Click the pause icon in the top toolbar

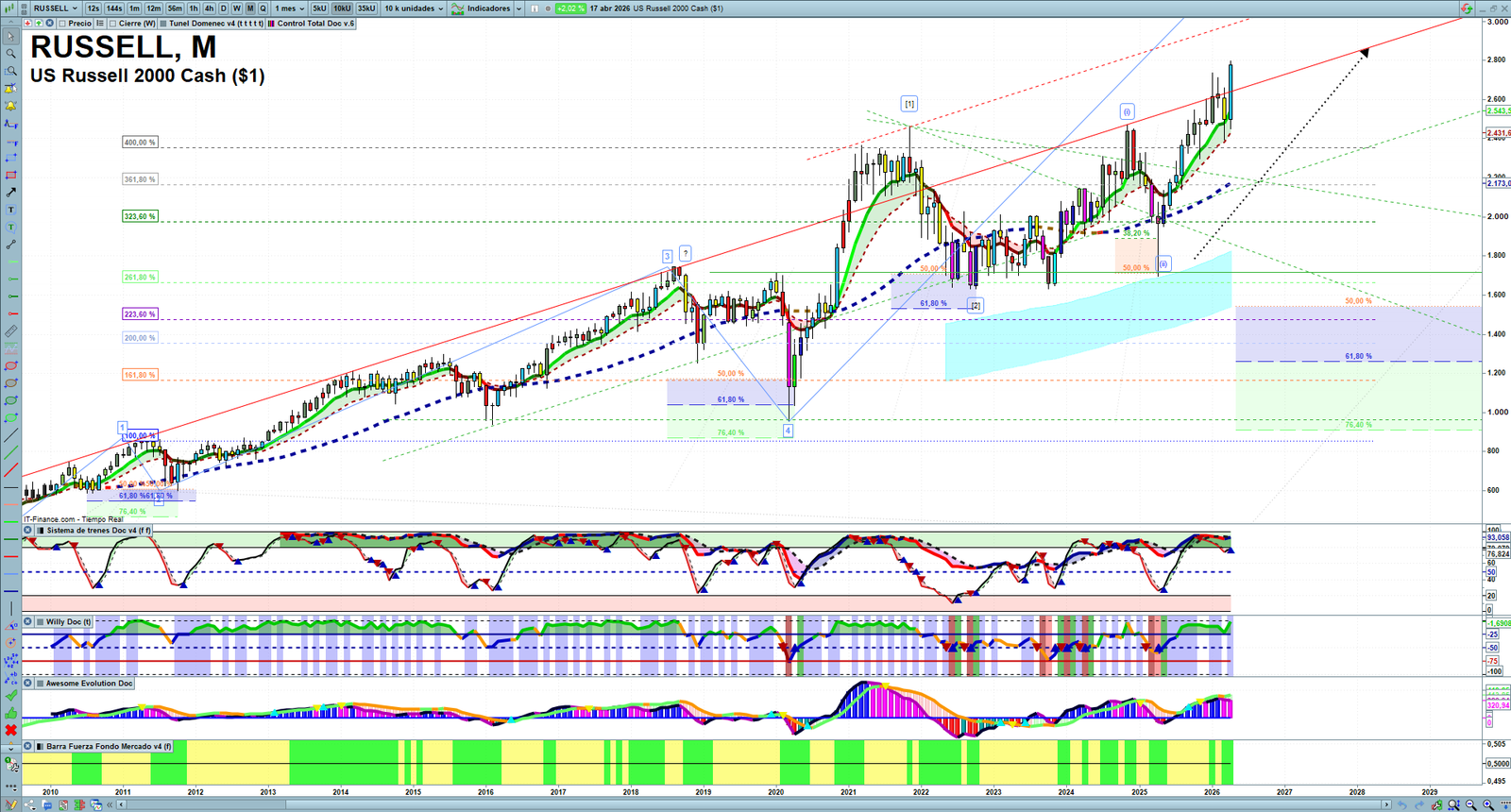[x=535, y=8]
